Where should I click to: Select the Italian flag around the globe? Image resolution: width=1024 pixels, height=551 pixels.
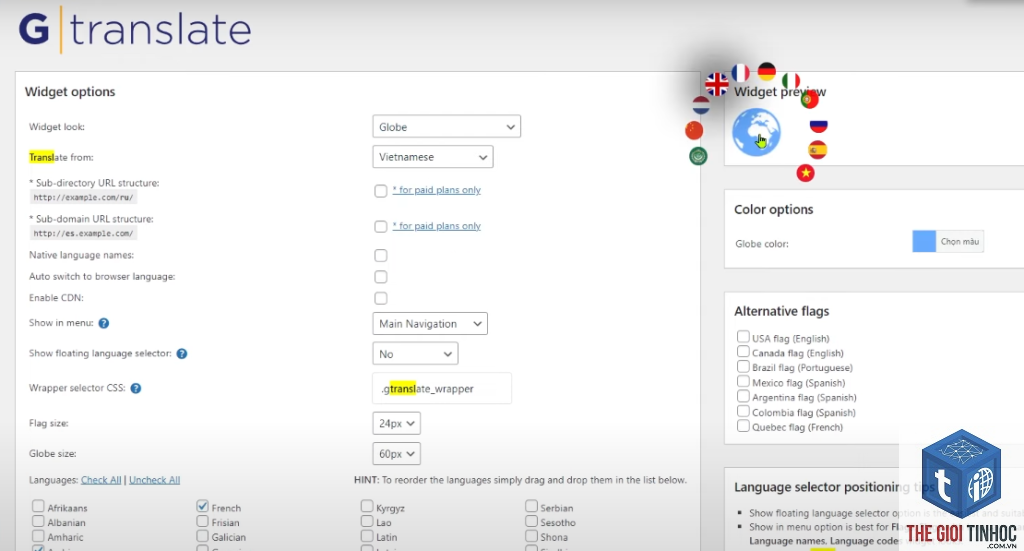click(x=791, y=81)
